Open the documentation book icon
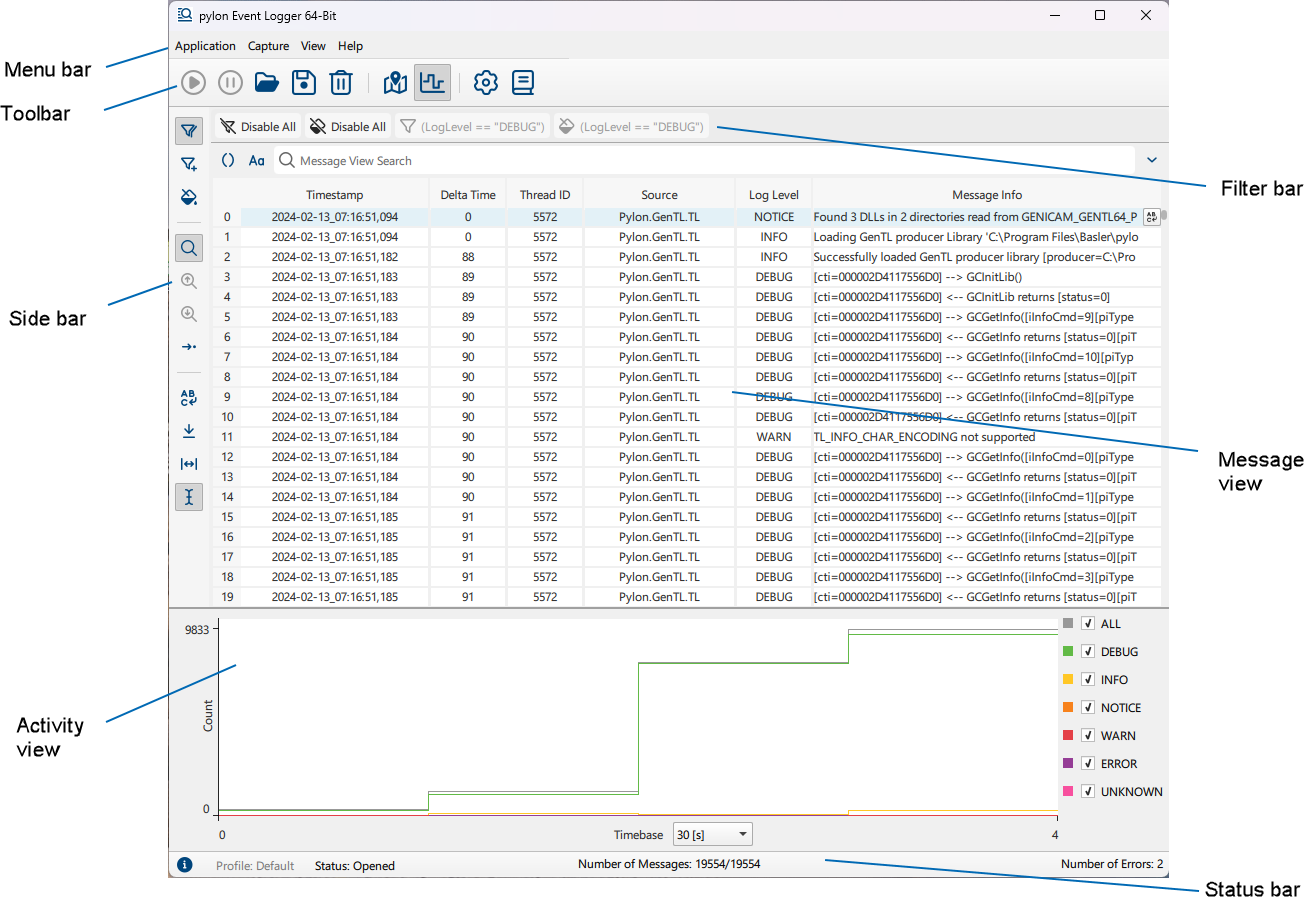The image size is (1310, 900). coord(523,83)
